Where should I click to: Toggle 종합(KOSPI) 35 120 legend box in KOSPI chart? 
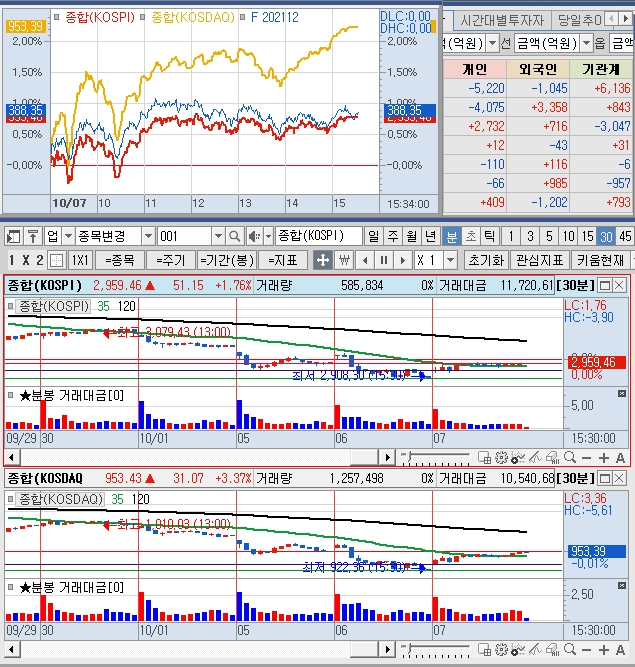point(11,306)
